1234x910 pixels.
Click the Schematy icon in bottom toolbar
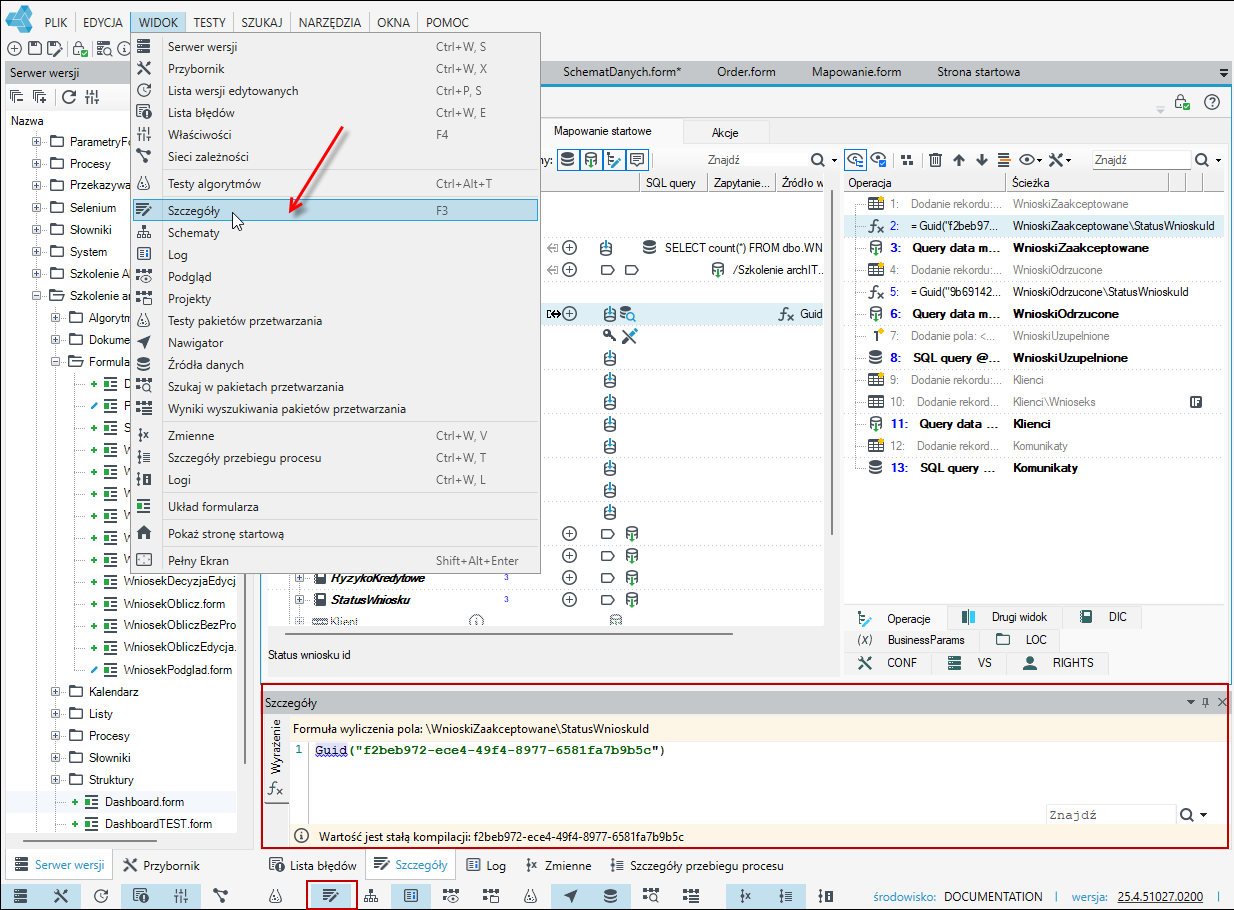click(371, 896)
